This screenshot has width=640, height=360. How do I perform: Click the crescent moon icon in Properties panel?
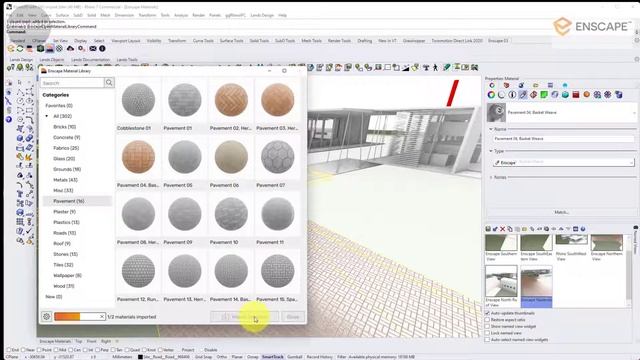pyautogui.click(x=502, y=95)
